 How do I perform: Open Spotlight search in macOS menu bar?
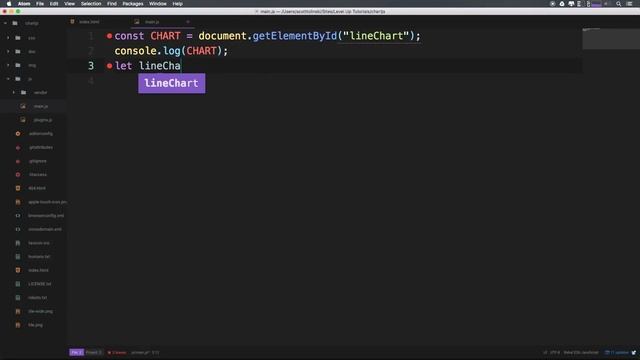pyautogui.click(x=619, y=4)
